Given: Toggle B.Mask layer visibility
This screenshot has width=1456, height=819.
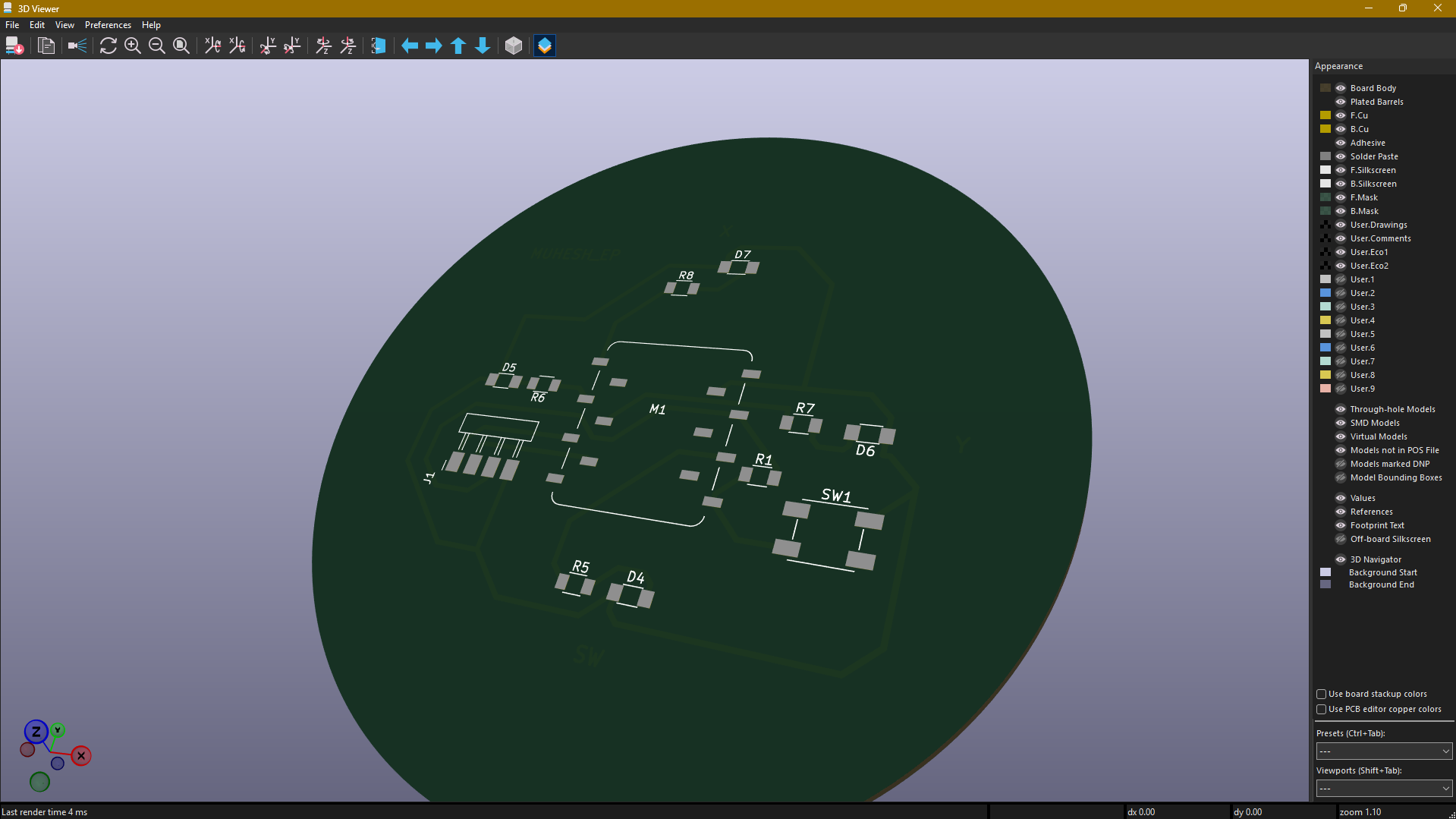Looking at the screenshot, I should tap(1341, 211).
